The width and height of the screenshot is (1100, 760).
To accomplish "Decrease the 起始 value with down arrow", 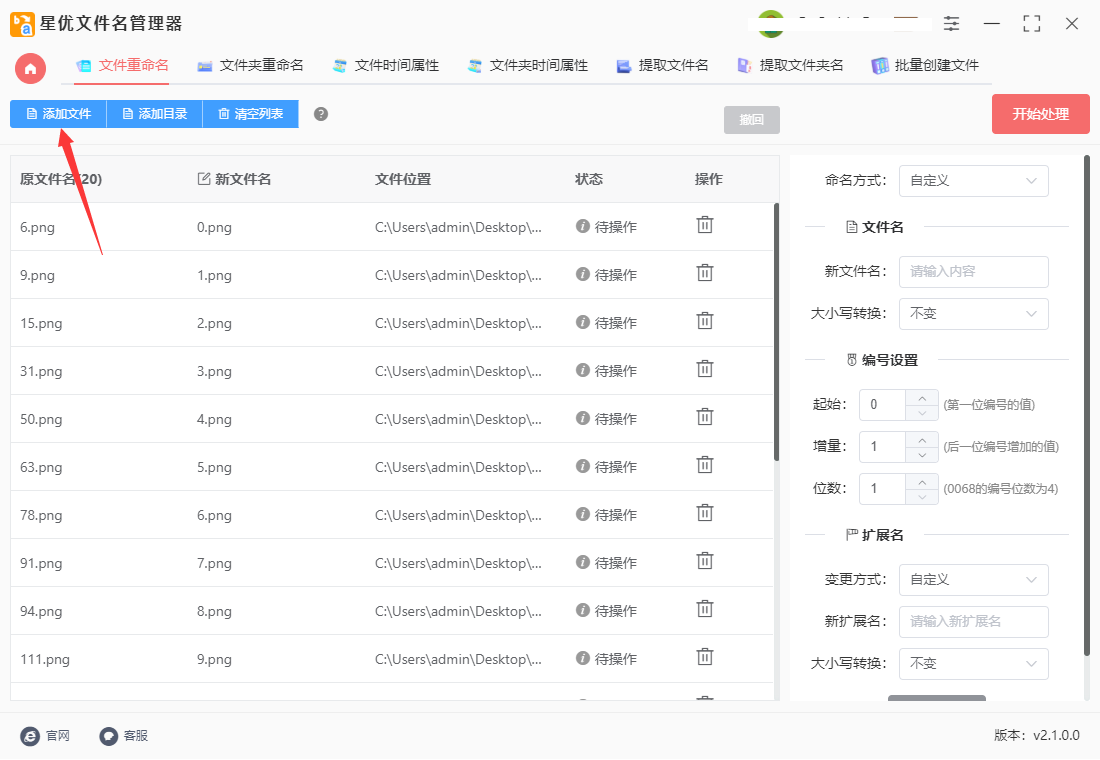I will click(922, 413).
